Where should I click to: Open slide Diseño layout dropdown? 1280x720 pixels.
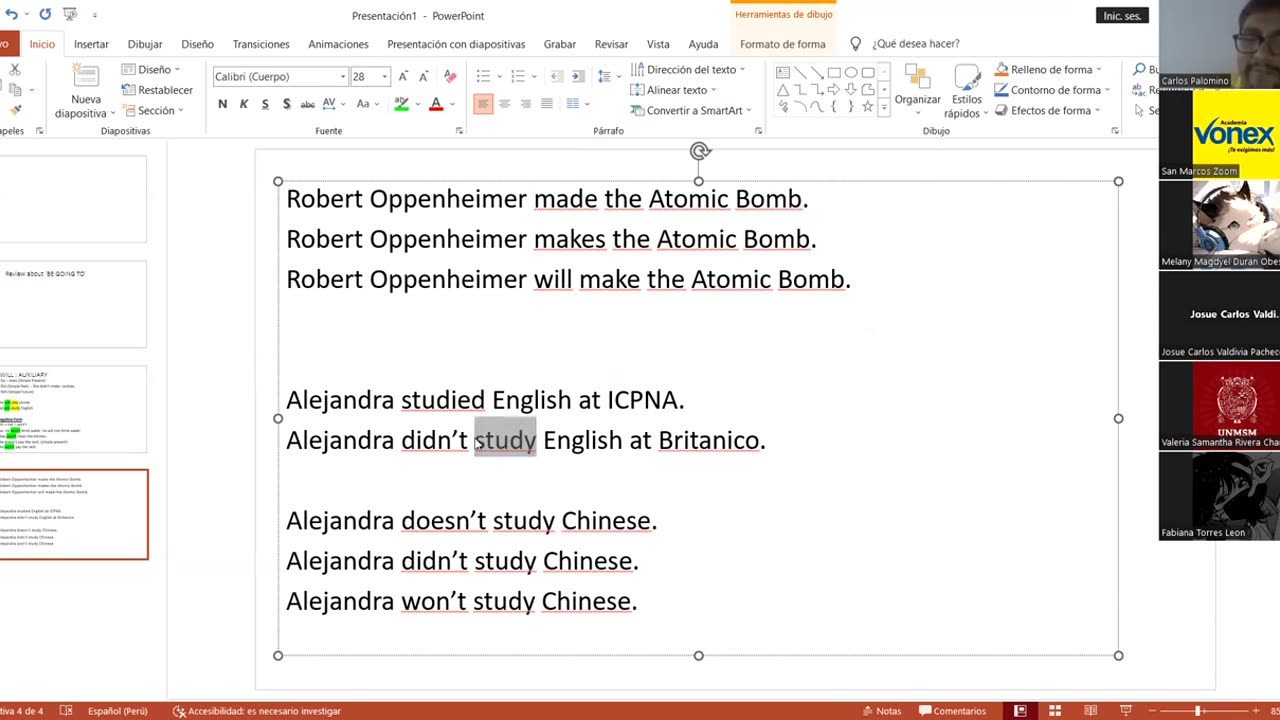pyautogui.click(x=151, y=69)
